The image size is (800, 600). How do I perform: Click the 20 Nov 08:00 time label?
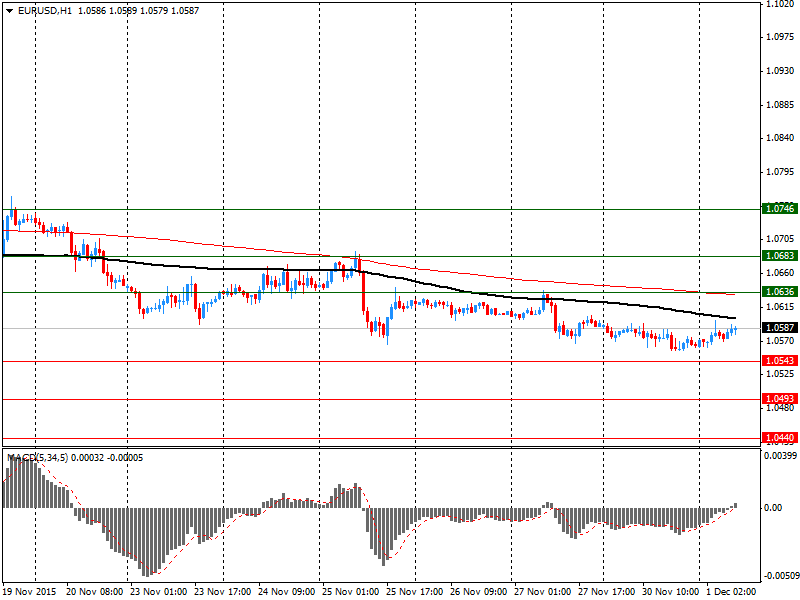click(94, 592)
